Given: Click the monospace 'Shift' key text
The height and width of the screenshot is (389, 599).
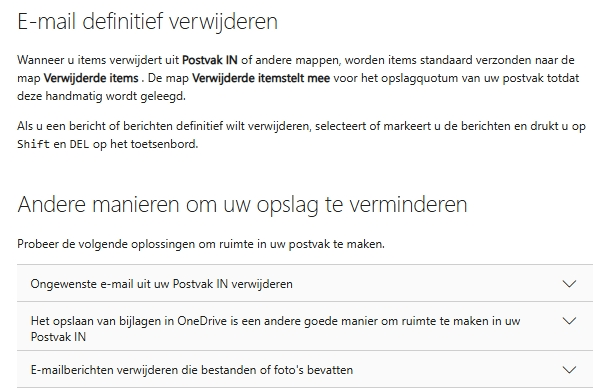Looking at the screenshot, I should point(33,144).
